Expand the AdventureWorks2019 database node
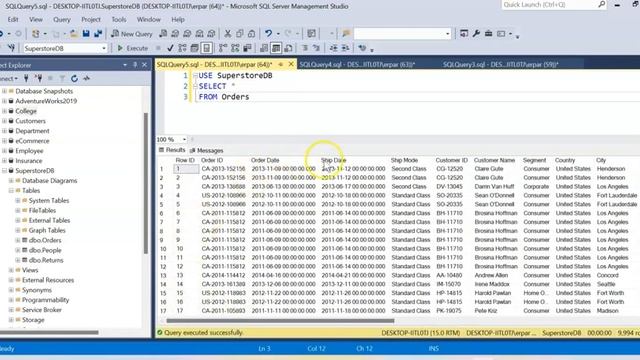Screen dimensions: 640x360 coord(4,101)
